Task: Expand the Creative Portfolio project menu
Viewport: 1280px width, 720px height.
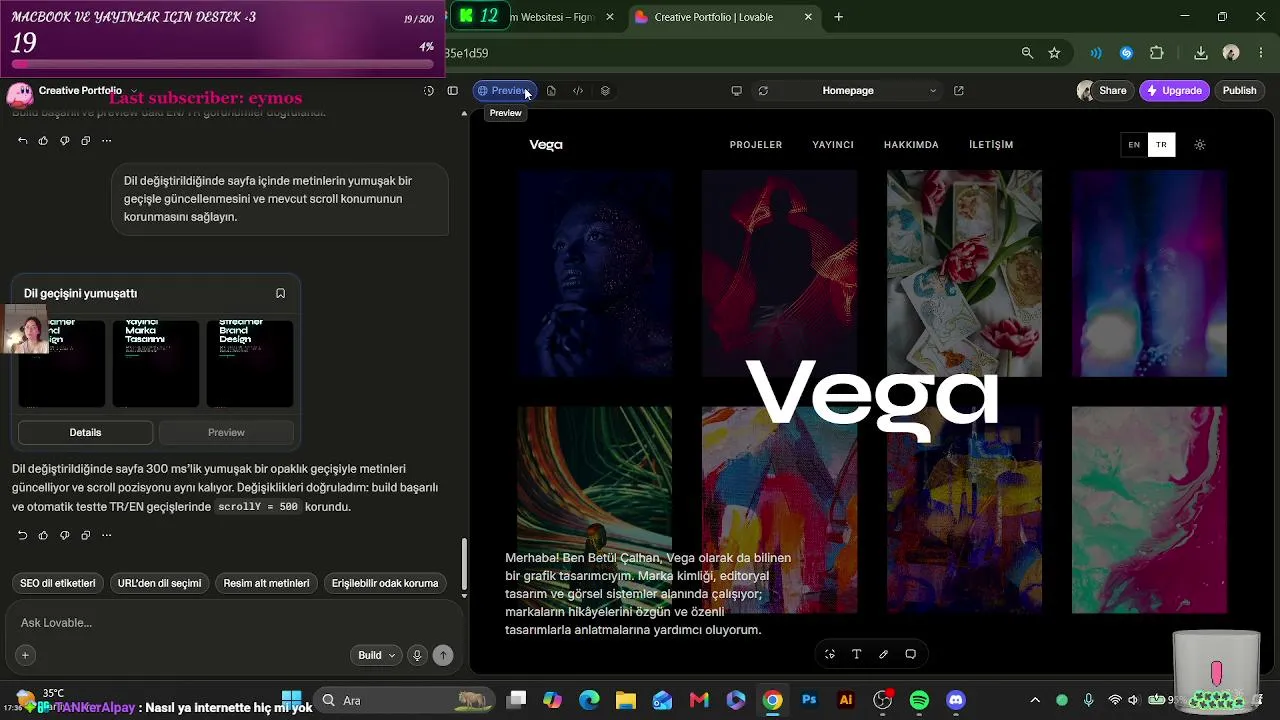Action: point(87,91)
